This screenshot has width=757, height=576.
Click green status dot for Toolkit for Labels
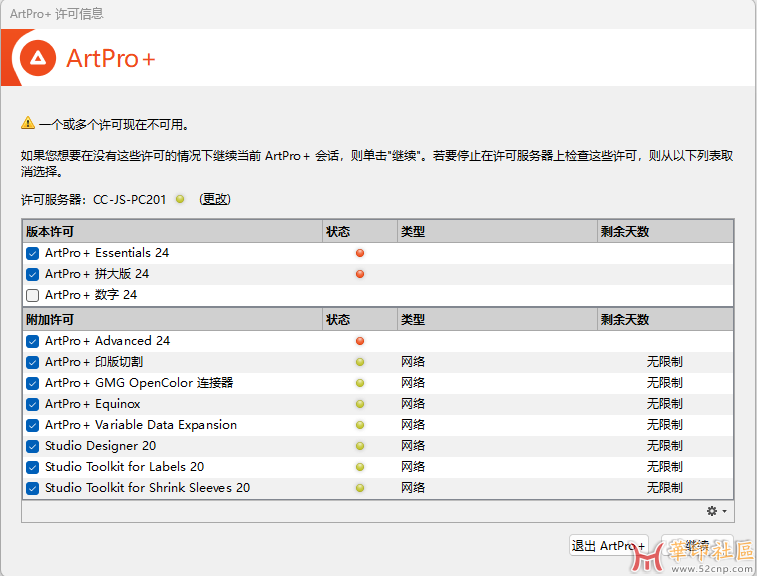pyautogui.click(x=360, y=467)
